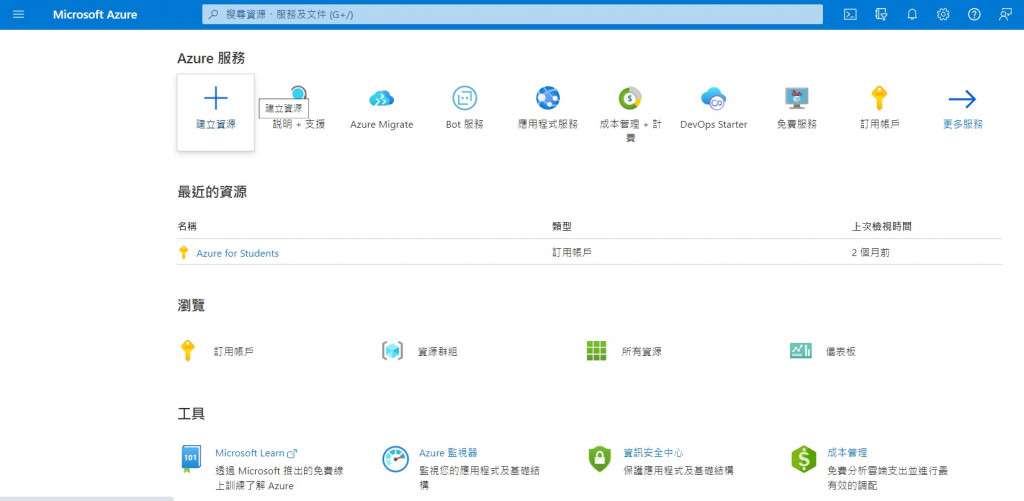Click the Bot 服務 label
Screen dimensions: 1024x501
(464, 124)
